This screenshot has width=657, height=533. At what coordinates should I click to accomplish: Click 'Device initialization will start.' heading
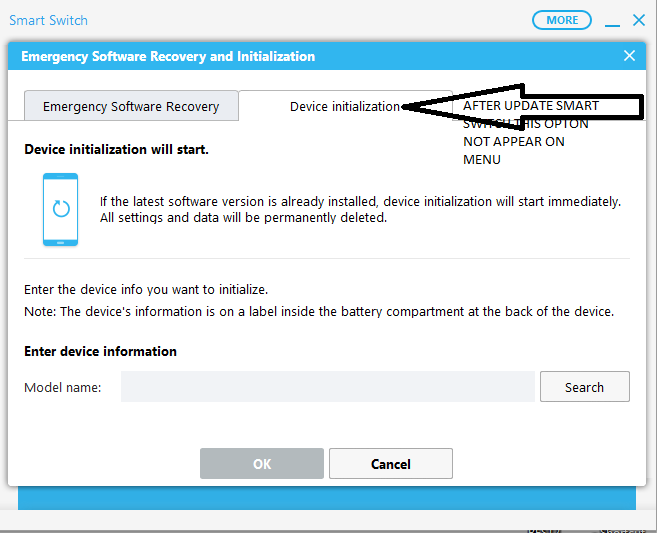[116, 149]
